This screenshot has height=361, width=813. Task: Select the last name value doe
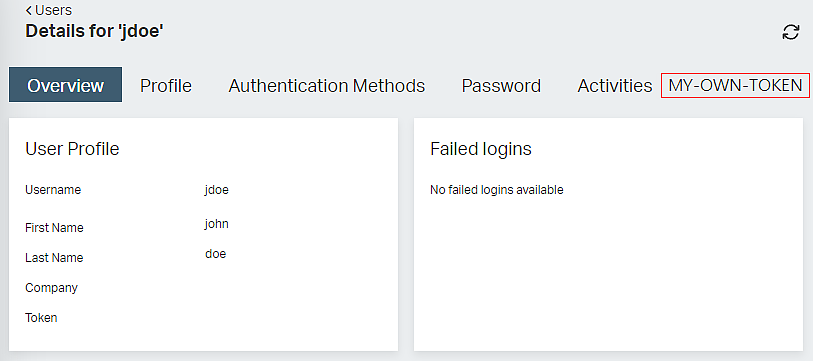tap(216, 254)
